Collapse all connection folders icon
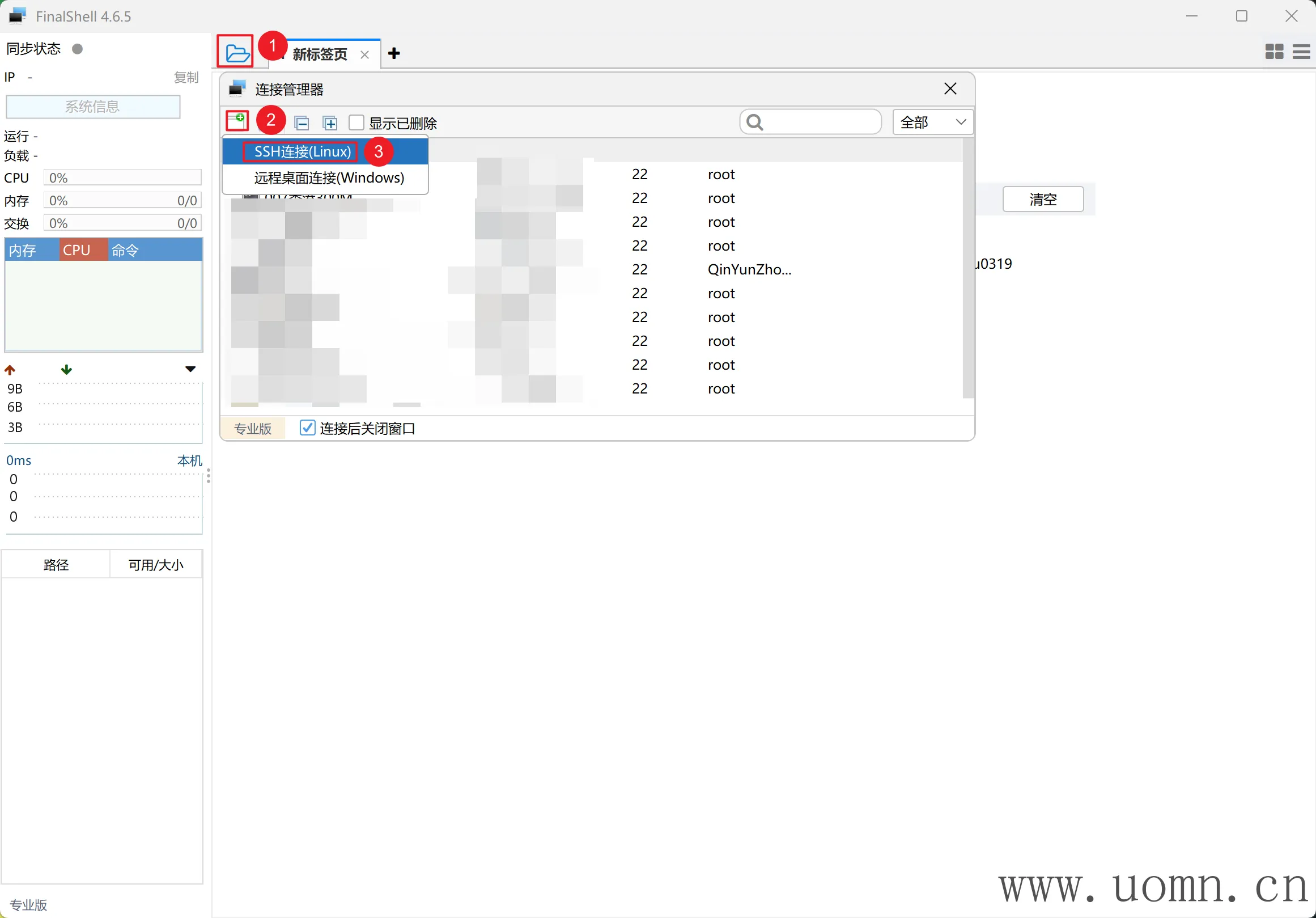 (302, 123)
